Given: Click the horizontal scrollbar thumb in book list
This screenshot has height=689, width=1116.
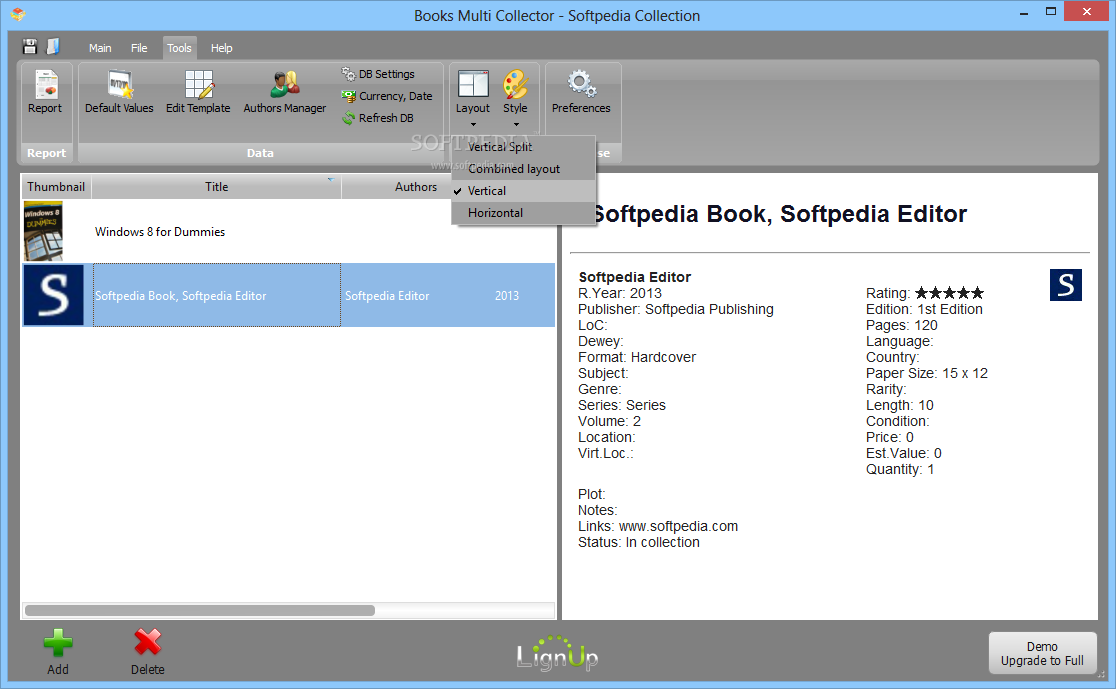Looking at the screenshot, I should [x=200, y=611].
